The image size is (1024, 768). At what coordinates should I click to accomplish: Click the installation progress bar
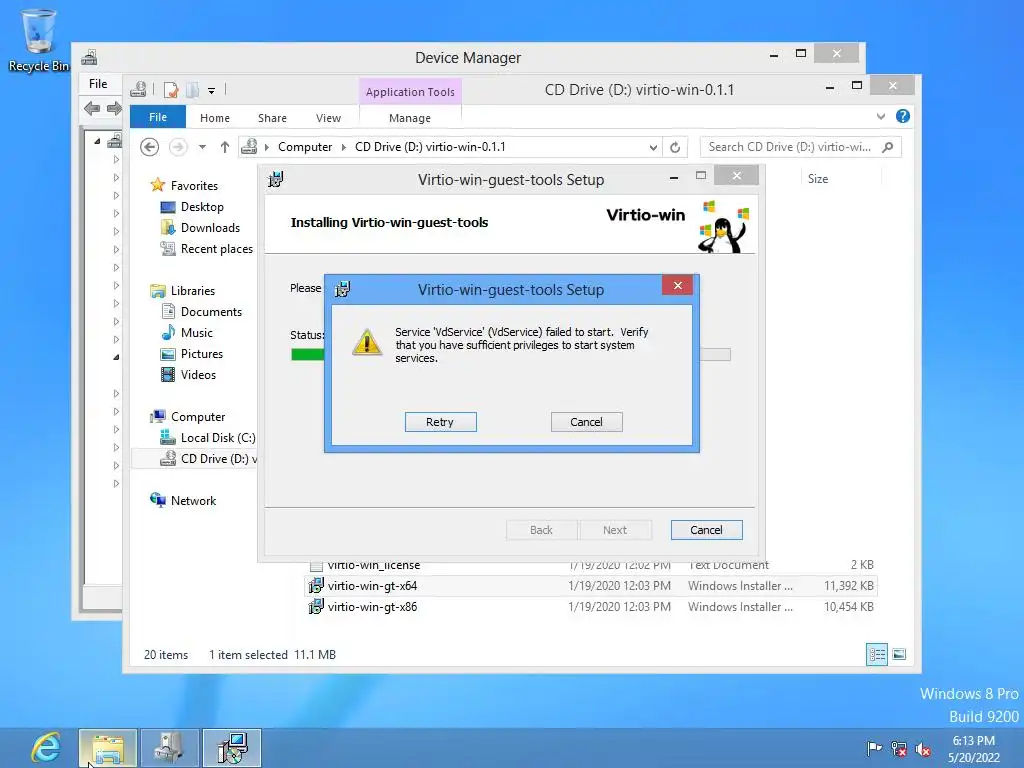coord(511,355)
